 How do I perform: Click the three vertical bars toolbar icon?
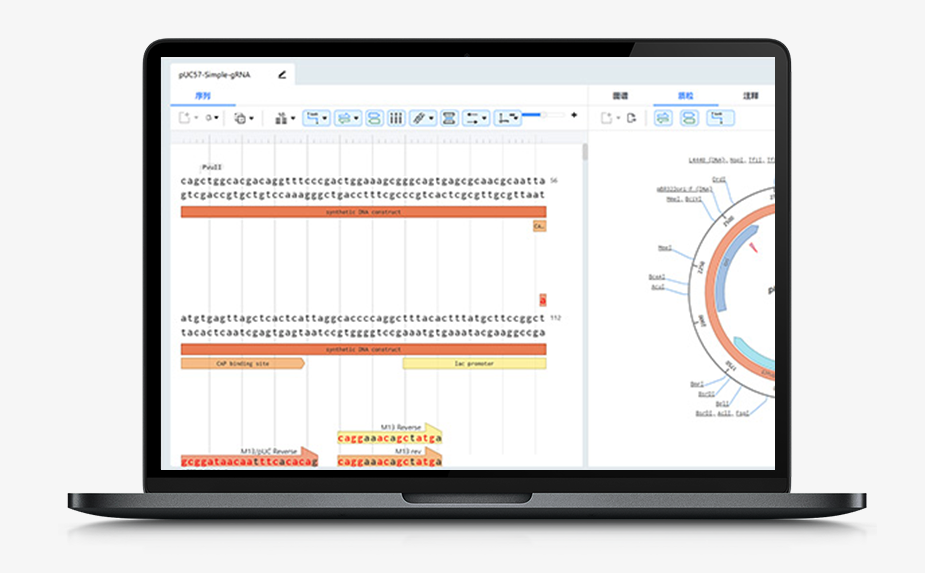tap(396, 118)
